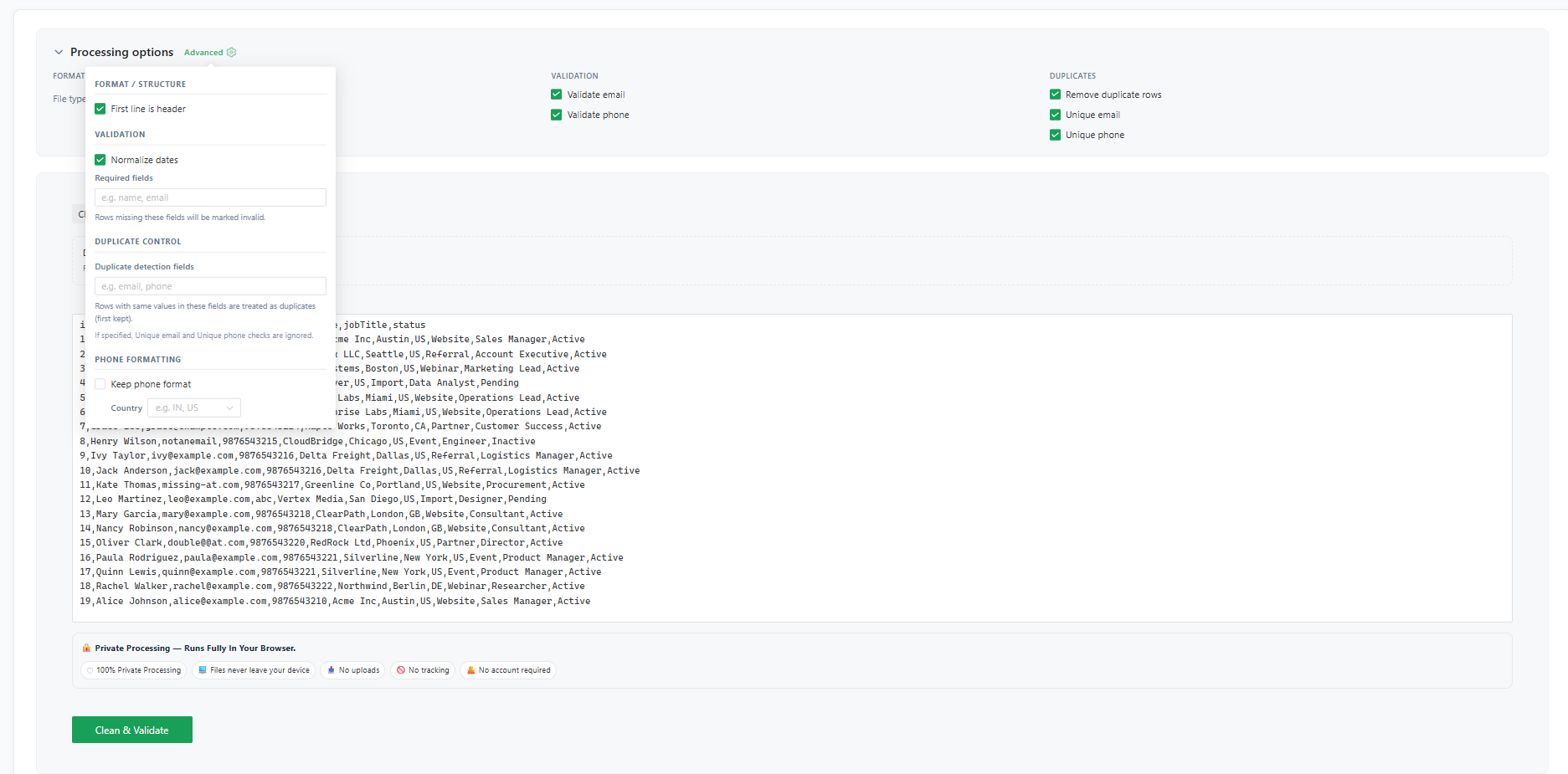Click the No tracking badge
The width and height of the screenshot is (1568, 774).
(423, 669)
